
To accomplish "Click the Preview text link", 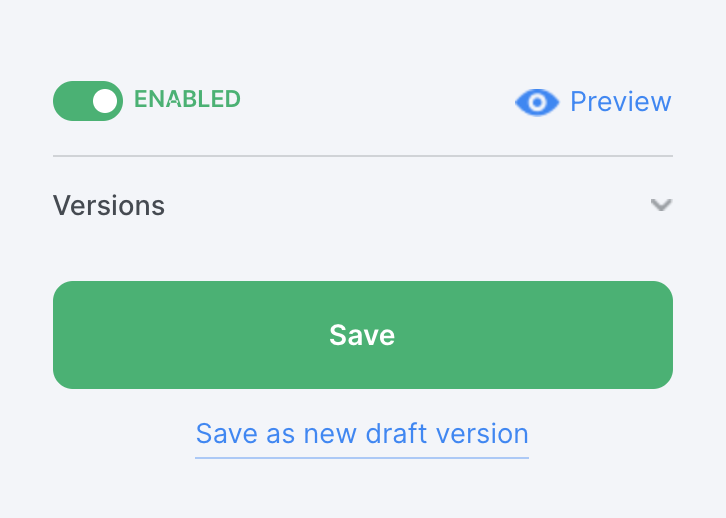I will pos(620,101).
